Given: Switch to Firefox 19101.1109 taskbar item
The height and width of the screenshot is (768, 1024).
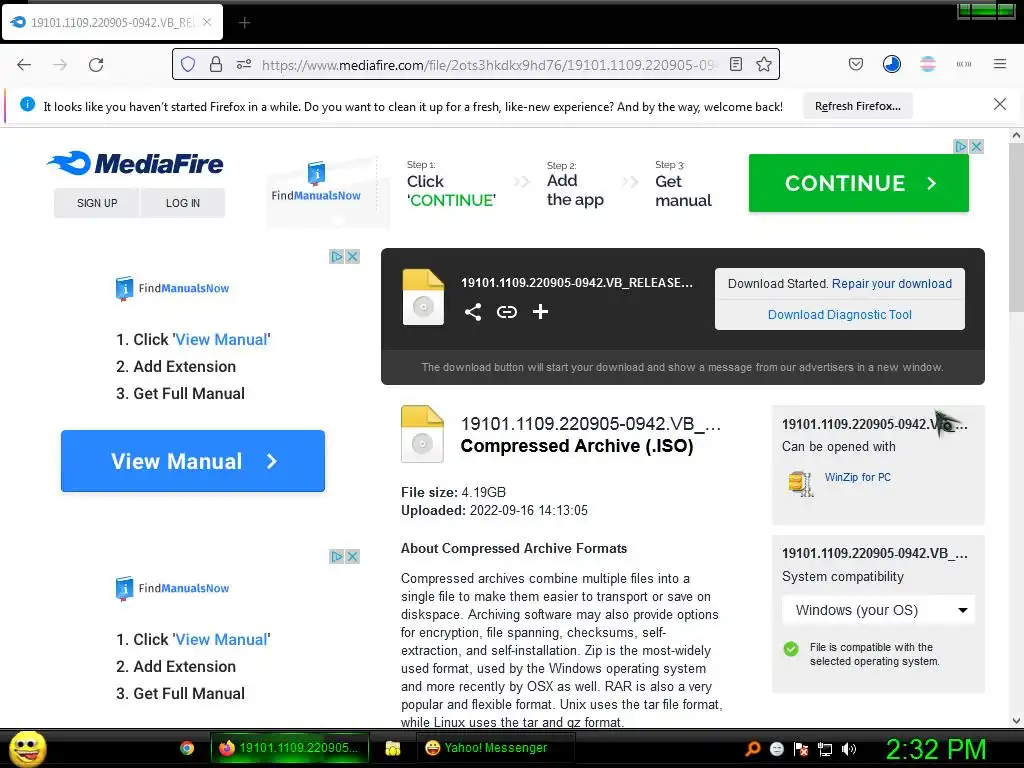Looking at the screenshot, I should click(290, 748).
